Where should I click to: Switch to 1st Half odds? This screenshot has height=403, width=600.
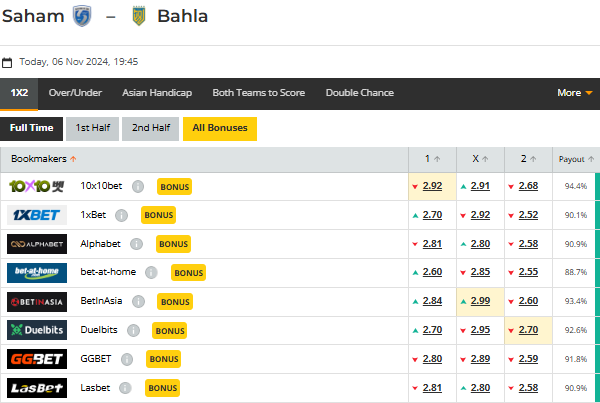point(92,128)
